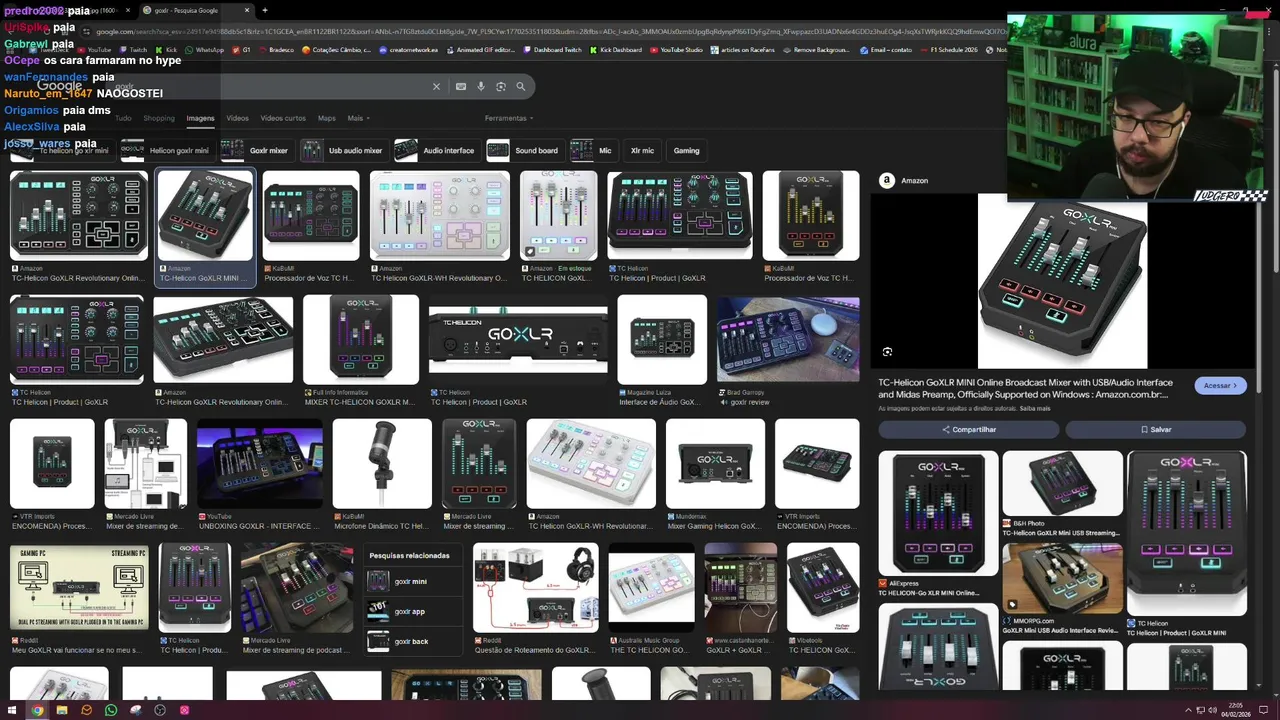Image resolution: width=1280 pixels, height=720 pixels.
Task: Apply the Audio interface filter chip
Action: pyautogui.click(x=435, y=150)
